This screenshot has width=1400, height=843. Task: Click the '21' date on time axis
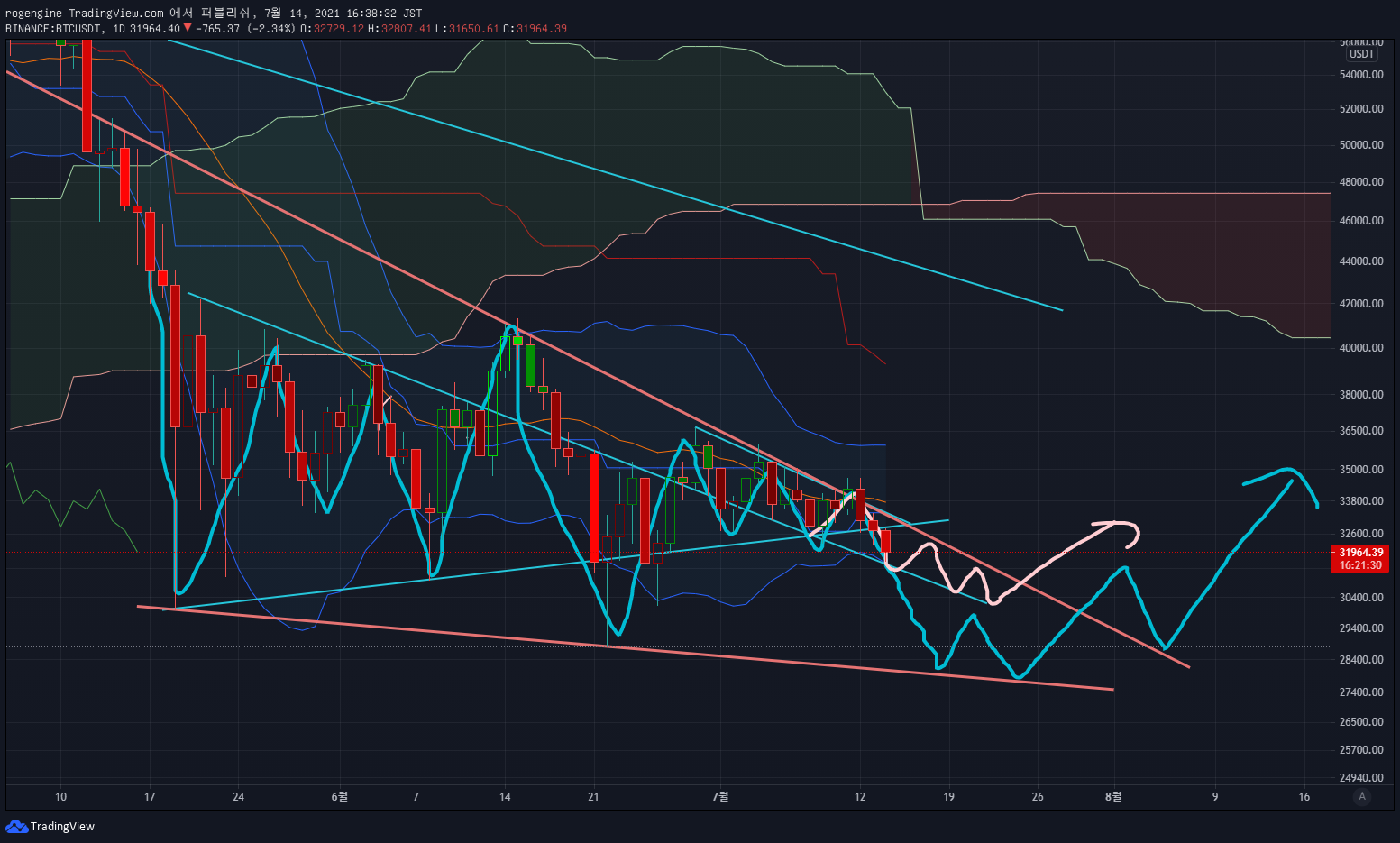(593, 797)
